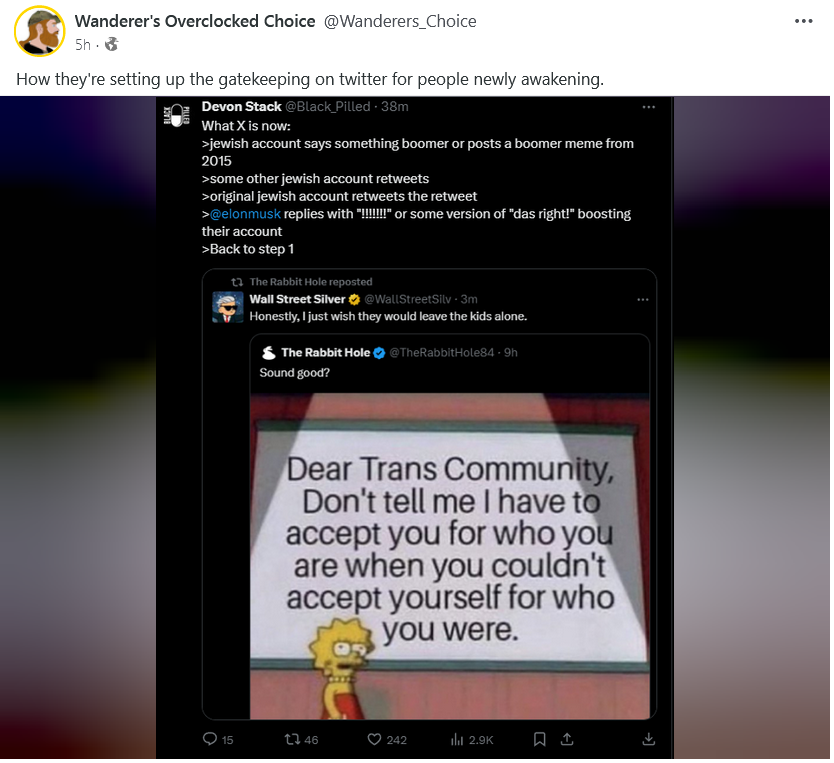The width and height of the screenshot is (834, 763).
Task: Click the Black Pilled avatar logo
Action: click(x=177, y=115)
